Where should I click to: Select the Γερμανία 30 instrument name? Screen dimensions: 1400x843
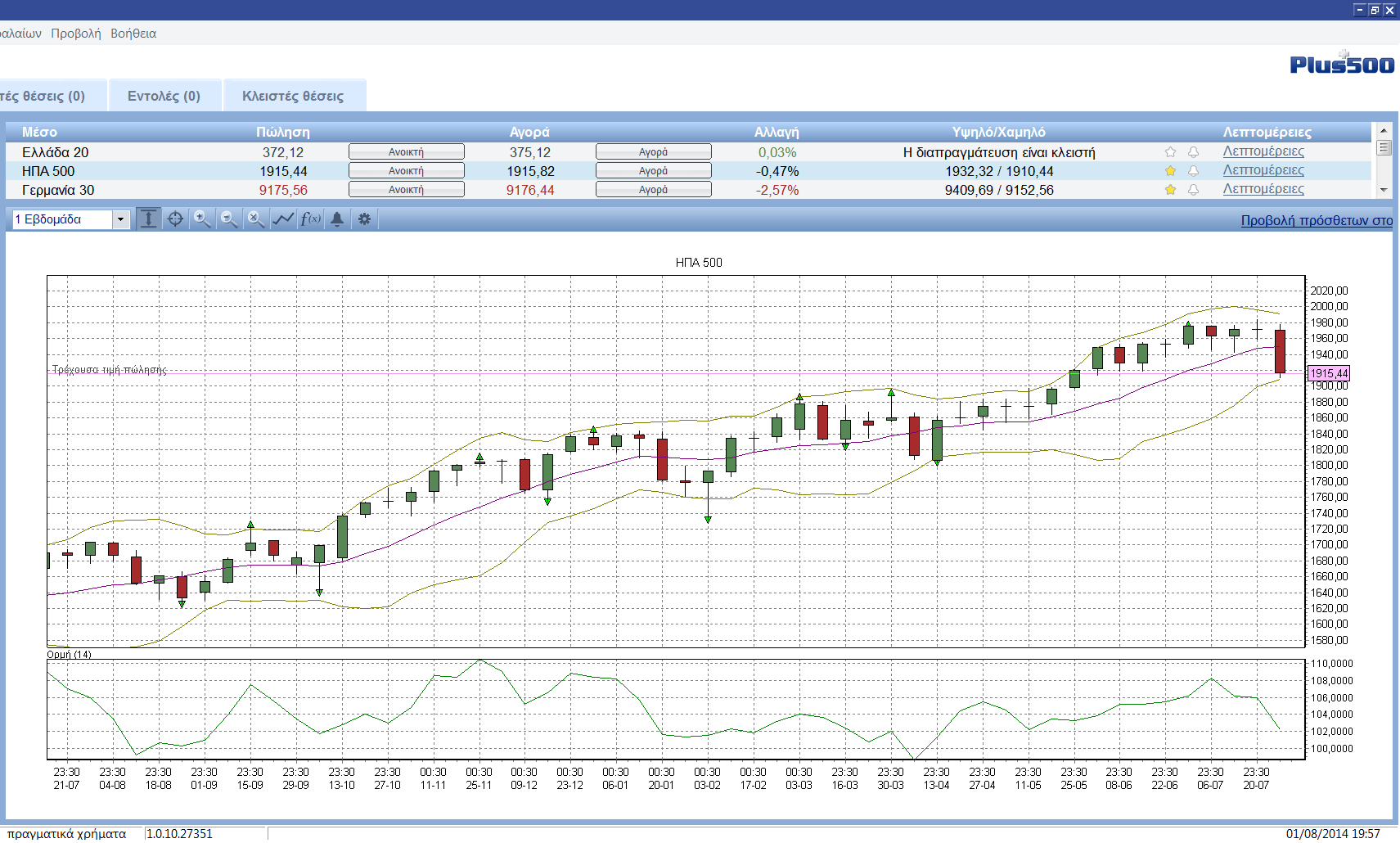click(x=58, y=190)
